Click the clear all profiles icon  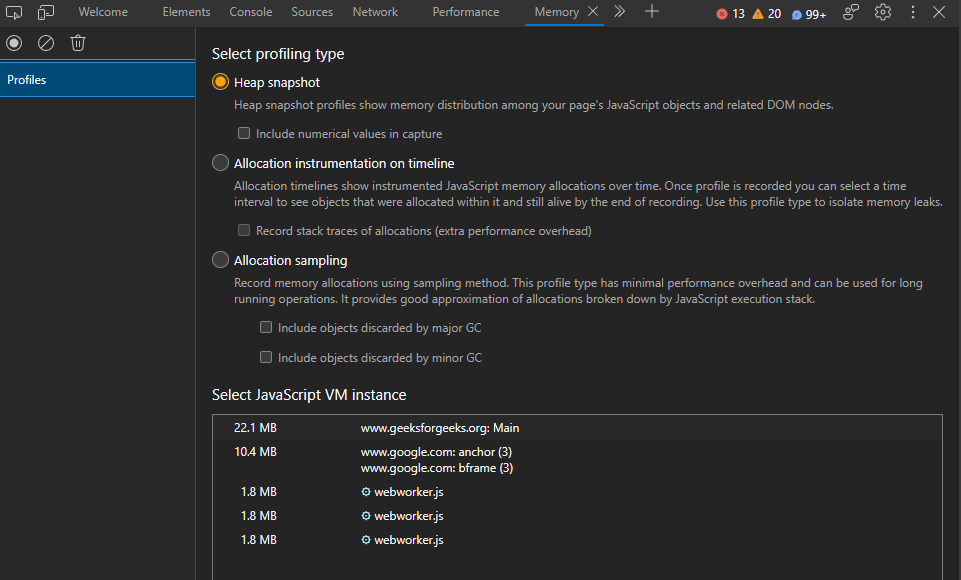click(46, 43)
